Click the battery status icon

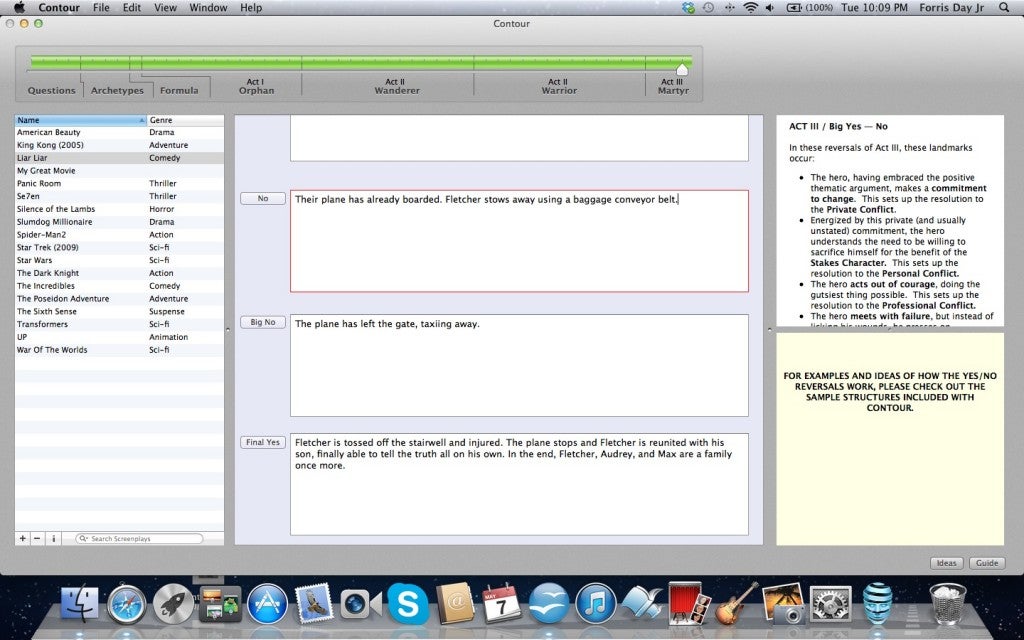coord(809,8)
